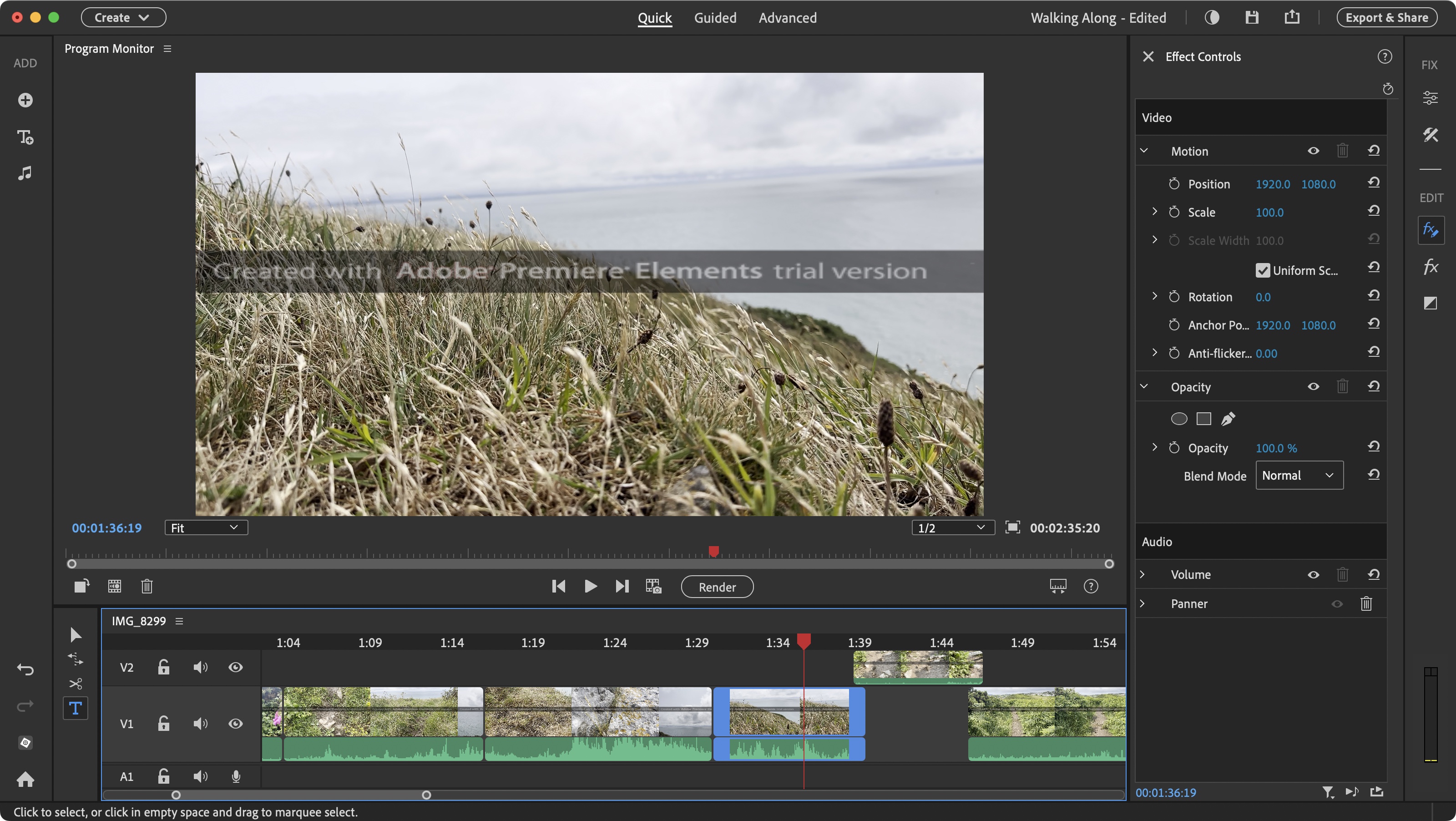Go to previous edit point
Viewport: 1456px width, 821px height.
pyautogui.click(x=558, y=586)
